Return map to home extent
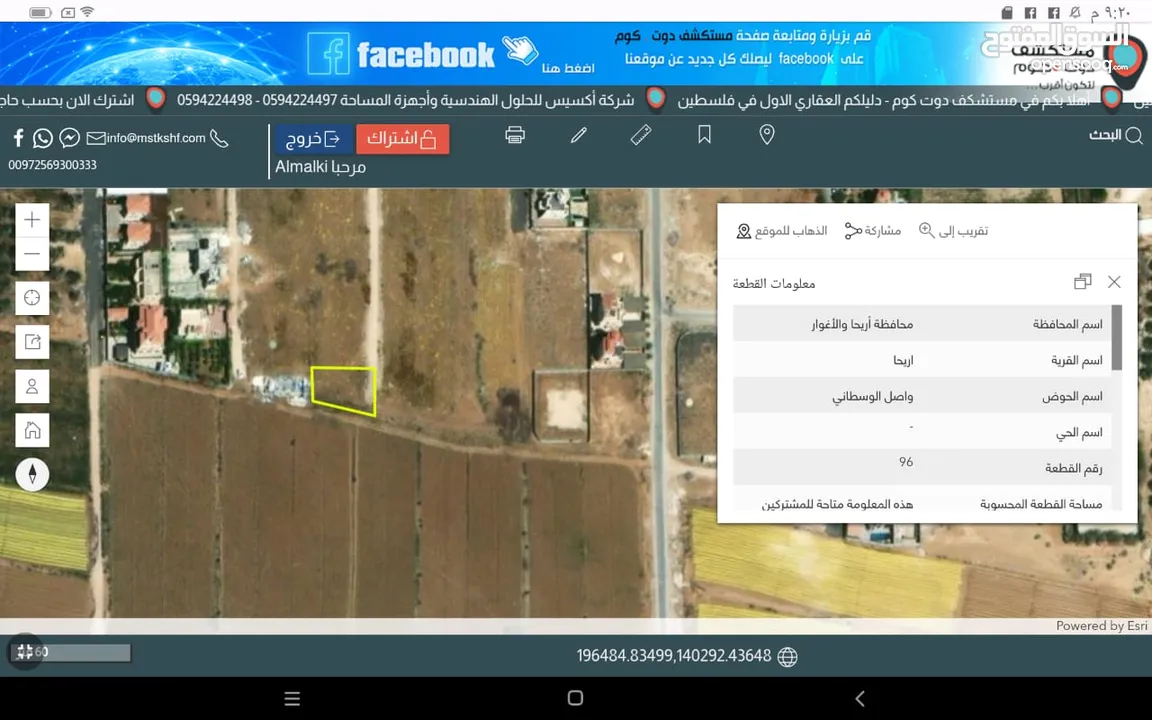Screen dimensions: 1152x720 pos(32,431)
